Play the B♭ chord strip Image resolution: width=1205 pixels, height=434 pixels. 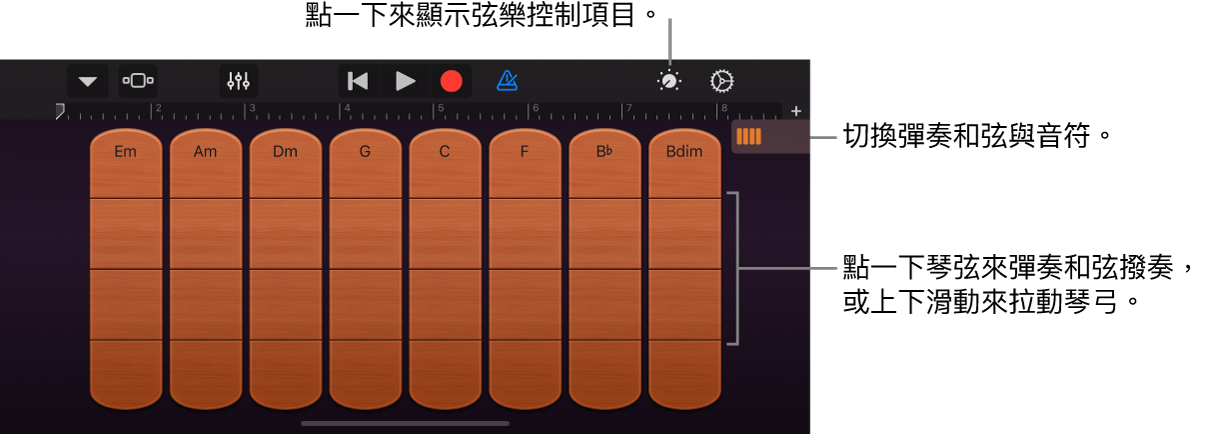tap(605, 153)
